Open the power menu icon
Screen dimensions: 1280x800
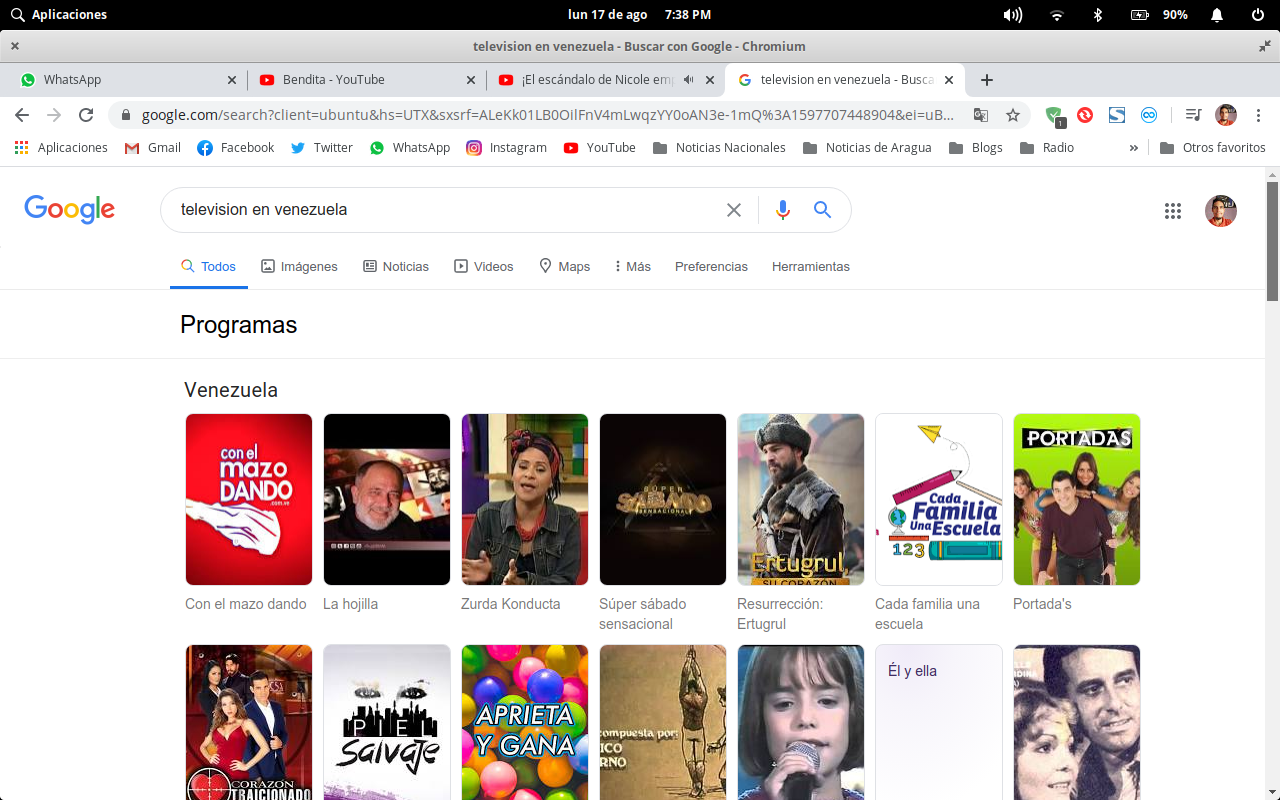pyautogui.click(x=1258, y=15)
